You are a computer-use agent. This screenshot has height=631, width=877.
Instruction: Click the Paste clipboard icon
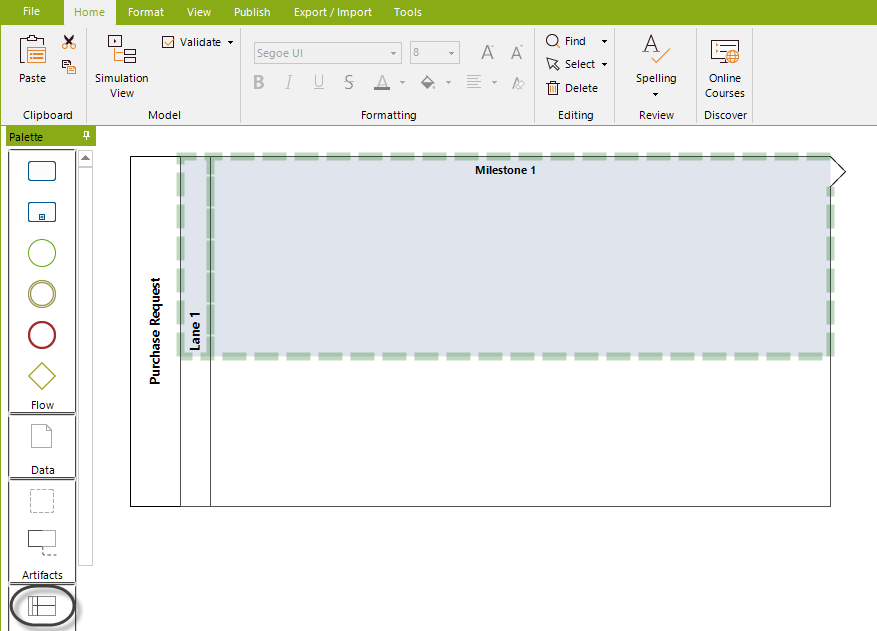pos(32,50)
